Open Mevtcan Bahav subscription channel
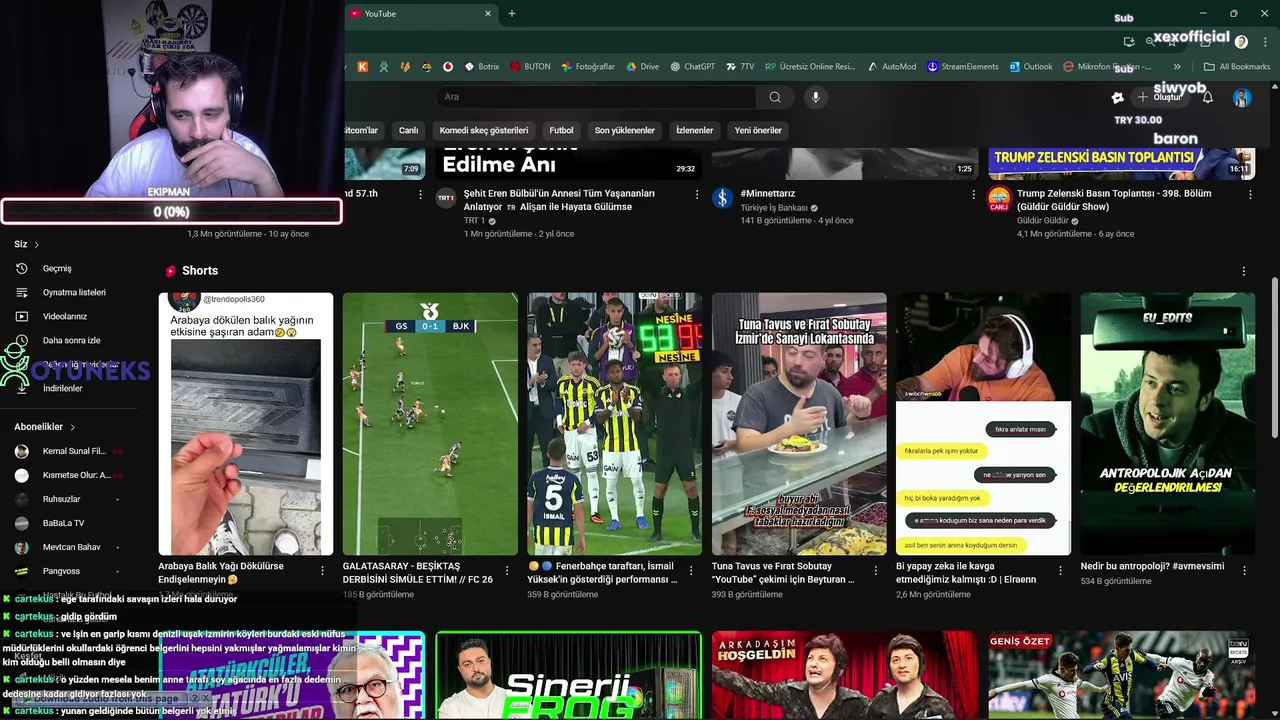The image size is (1280, 720). point(71,547)
